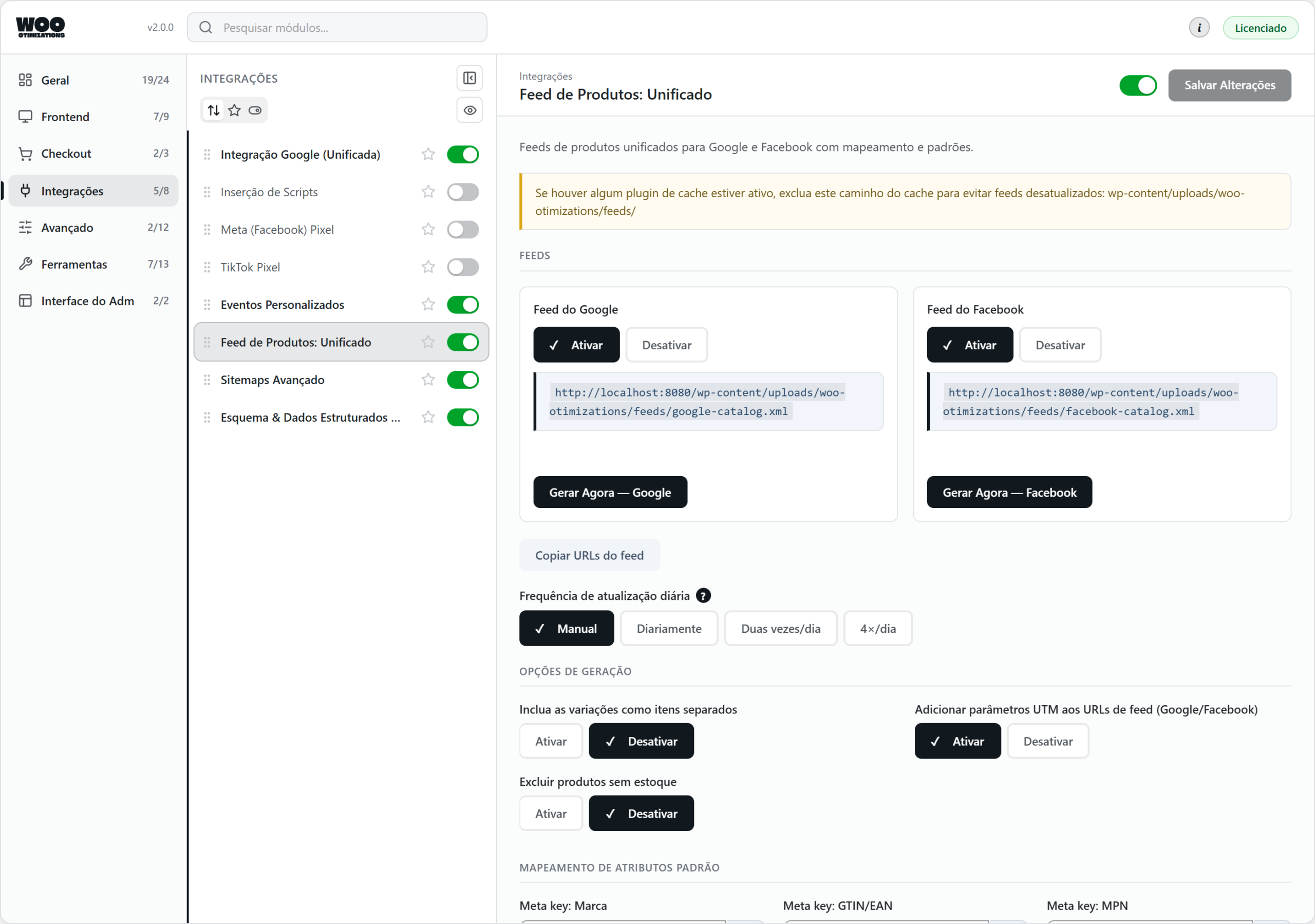Choose Ativar for Excluir produtos sem estoque
1315x924 pixels.
tap(550, 814)
